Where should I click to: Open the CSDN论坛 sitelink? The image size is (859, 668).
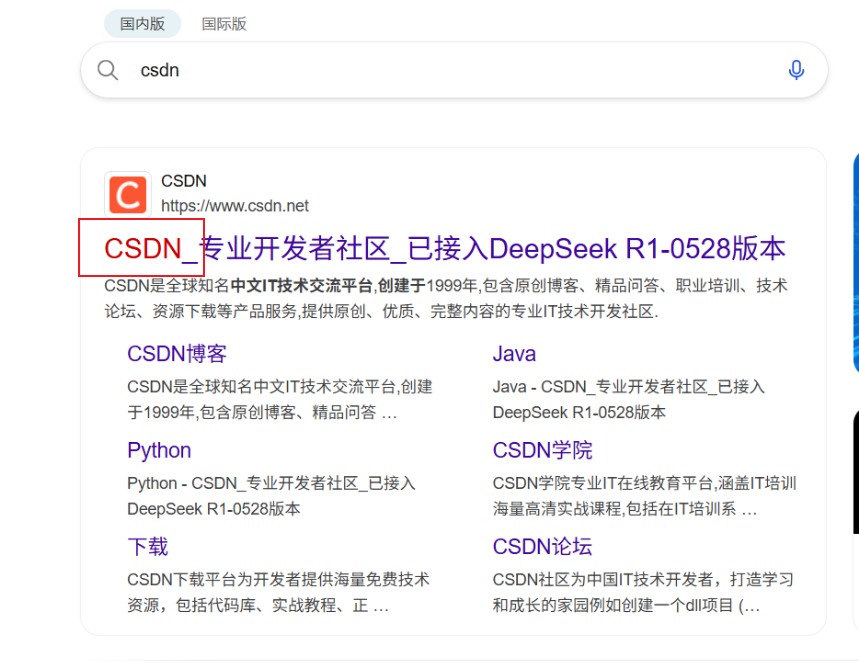(x=542, y=547)
